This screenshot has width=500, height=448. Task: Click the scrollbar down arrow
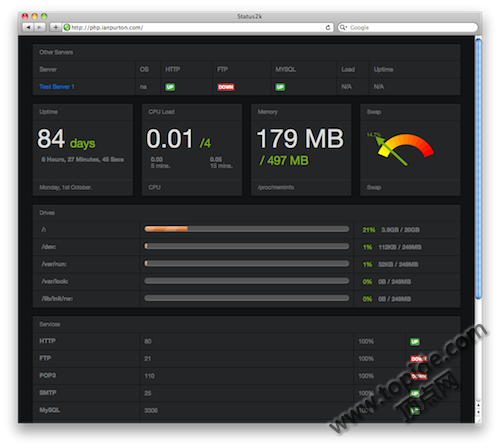tap(478, 412)
